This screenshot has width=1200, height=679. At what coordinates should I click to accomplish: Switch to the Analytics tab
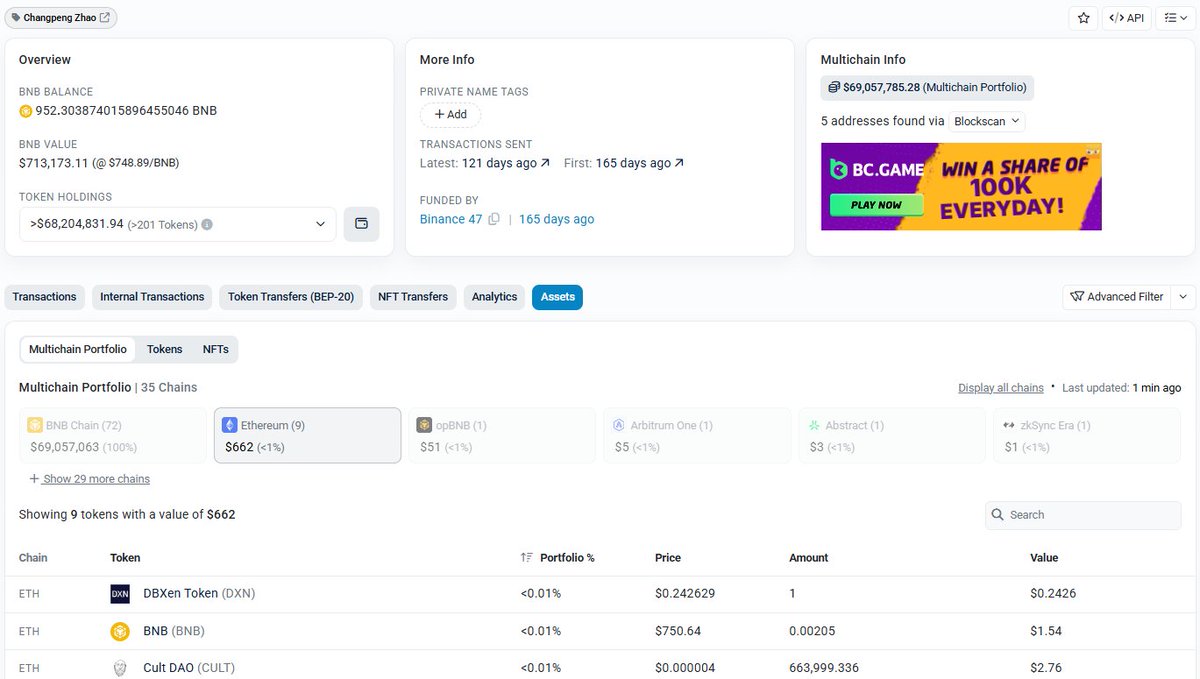point(494,297)
